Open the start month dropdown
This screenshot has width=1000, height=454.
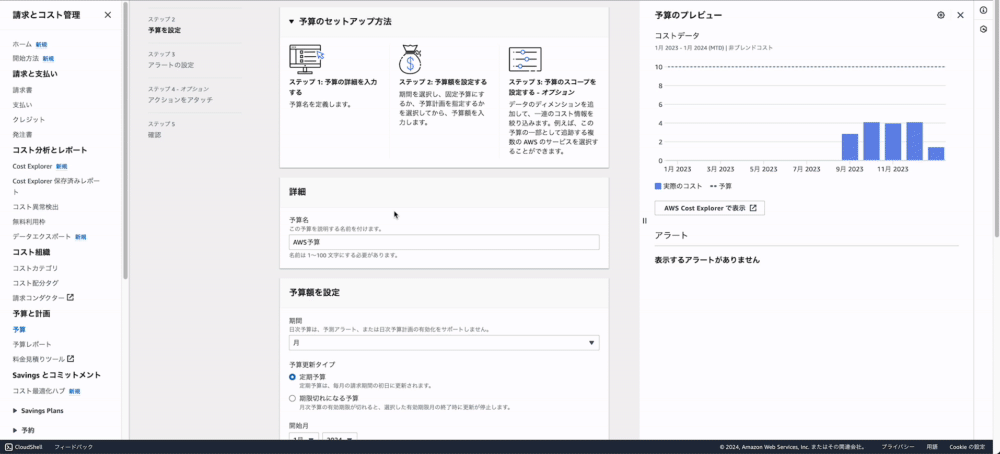[x=304, y=437]
